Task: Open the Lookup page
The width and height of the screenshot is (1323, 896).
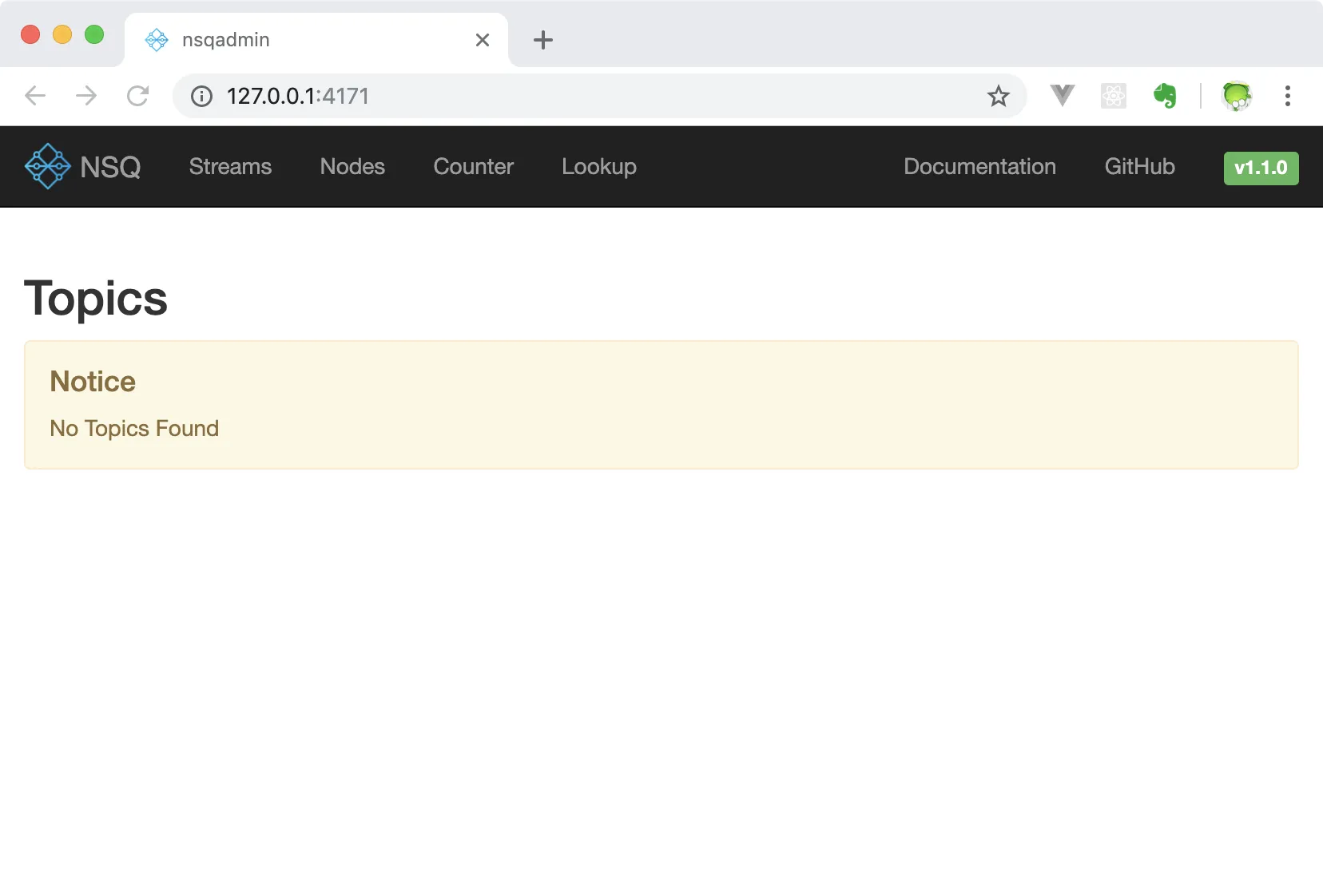Action: [598, 167]
